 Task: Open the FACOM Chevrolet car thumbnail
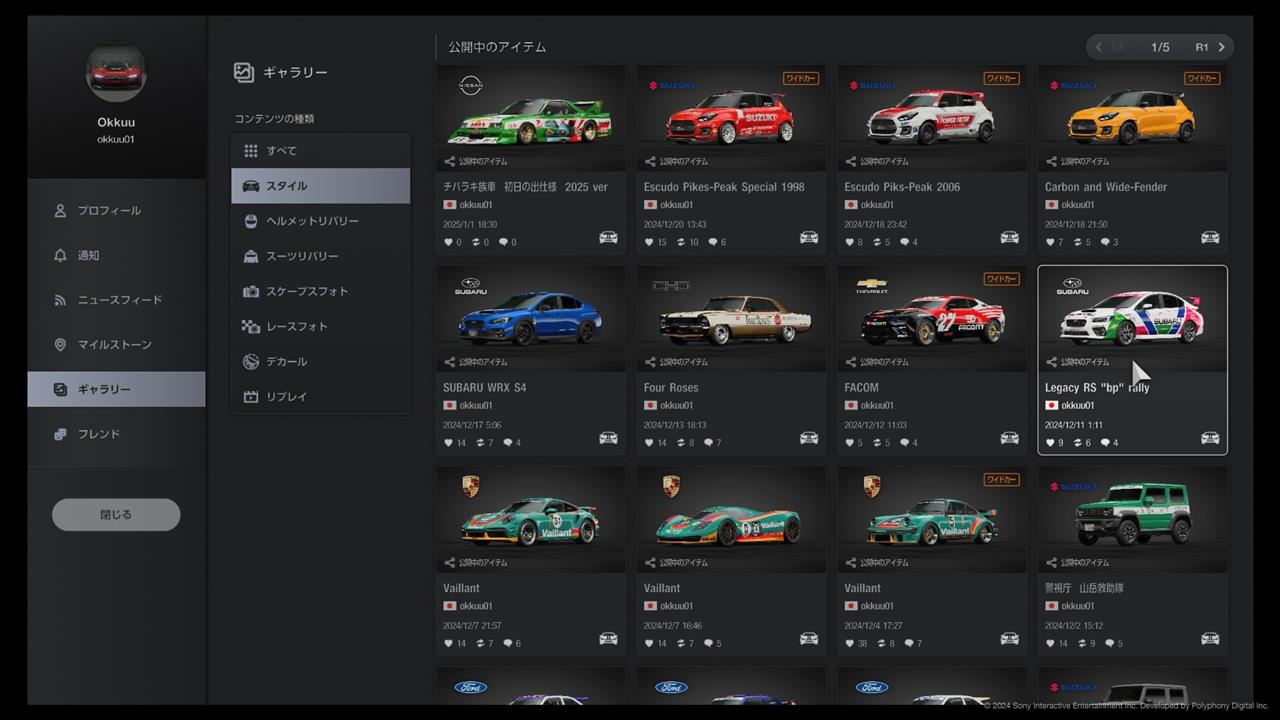[932, 319]
